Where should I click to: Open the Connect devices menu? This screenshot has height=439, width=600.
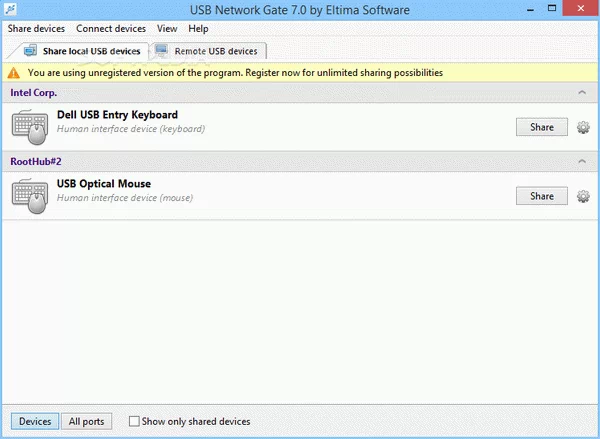tap(110, 29)
